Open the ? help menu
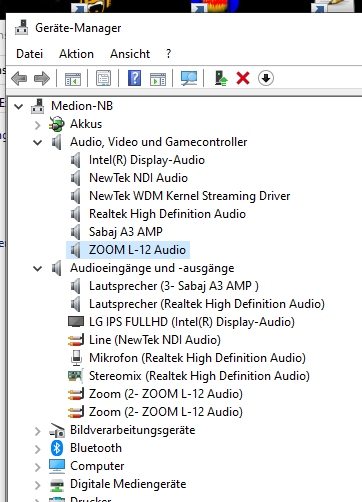The width and height of the screenshot is (362, 502). (x=169, y=54)
